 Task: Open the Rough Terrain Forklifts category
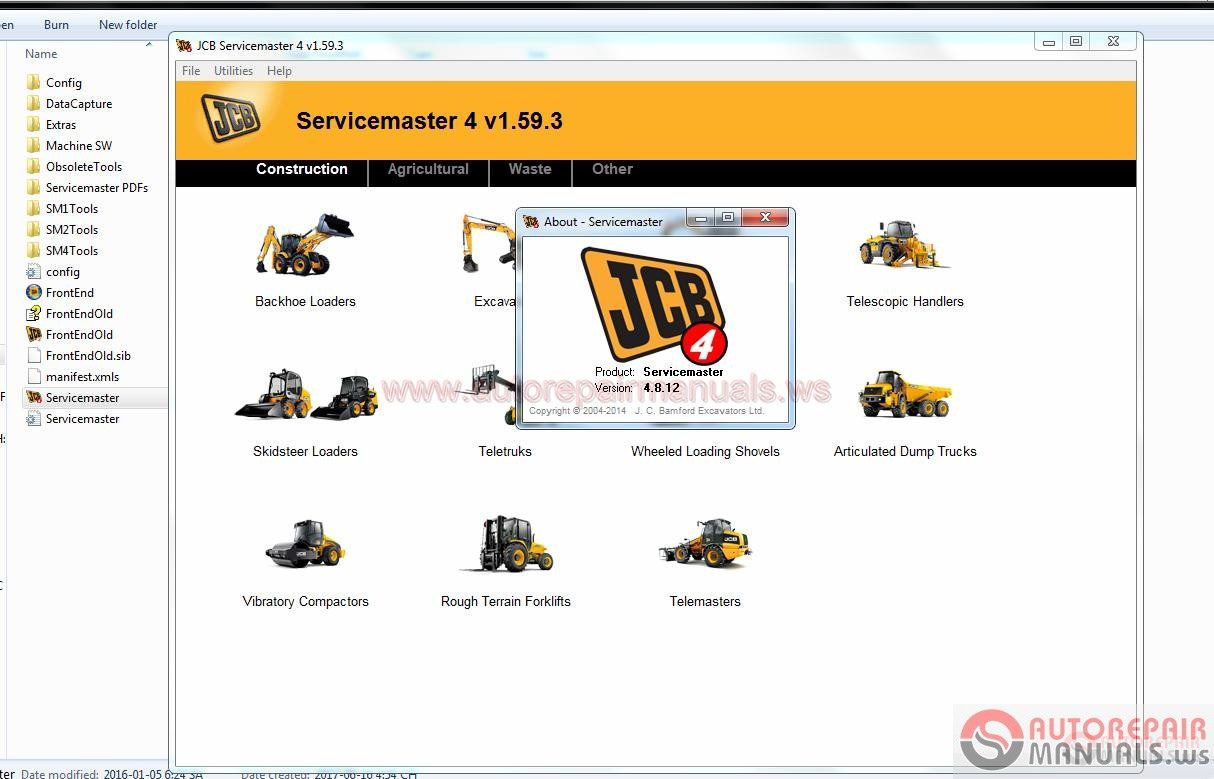(505, 545)
